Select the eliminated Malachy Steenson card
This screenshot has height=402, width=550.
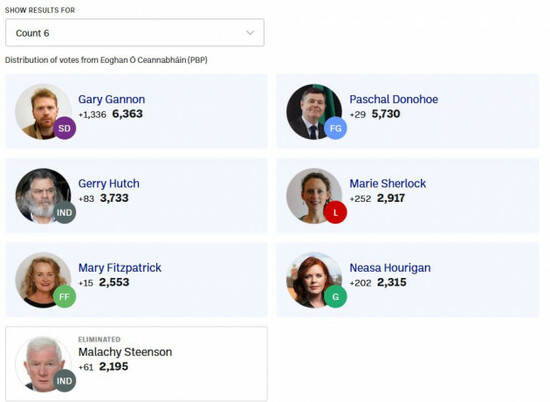136,364
